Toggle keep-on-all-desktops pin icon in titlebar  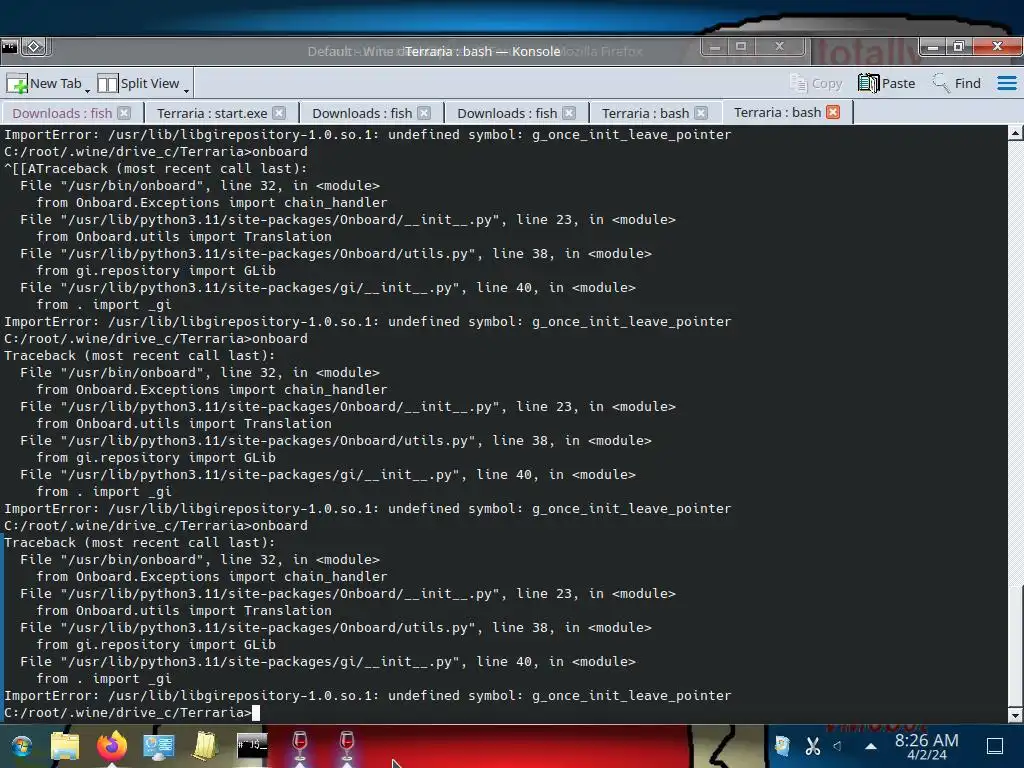click(35, 46)
